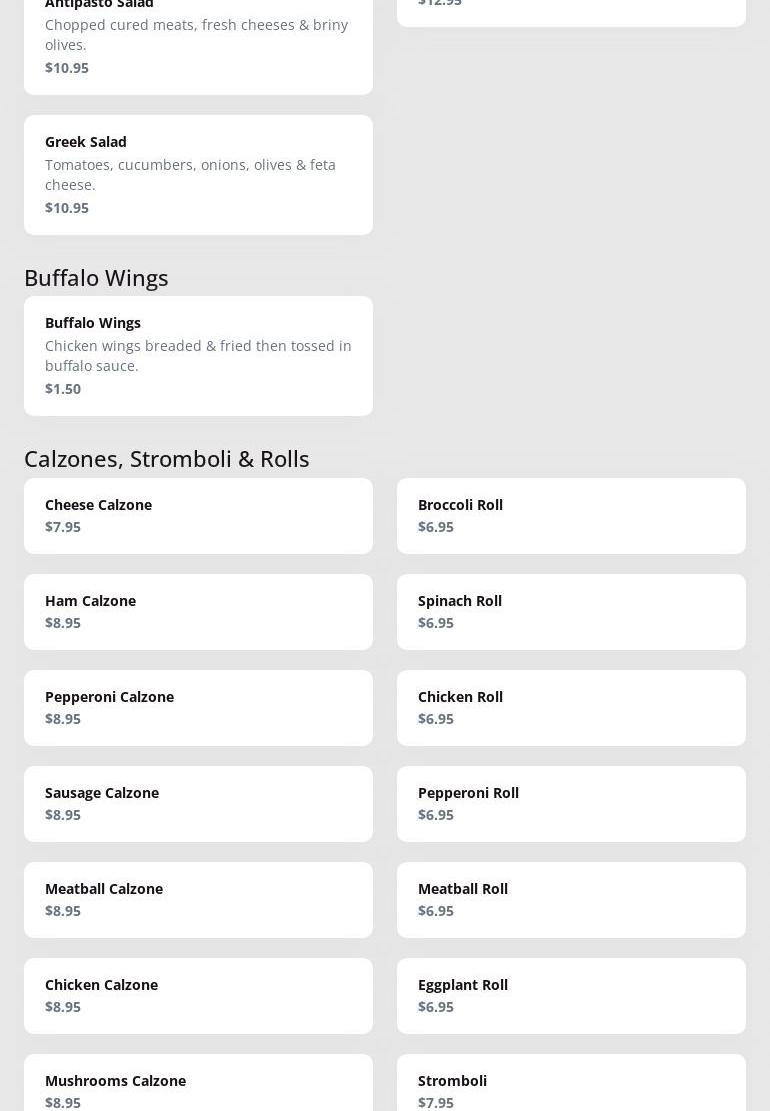Pick the Ham Calzone card

tap(198, 612)
